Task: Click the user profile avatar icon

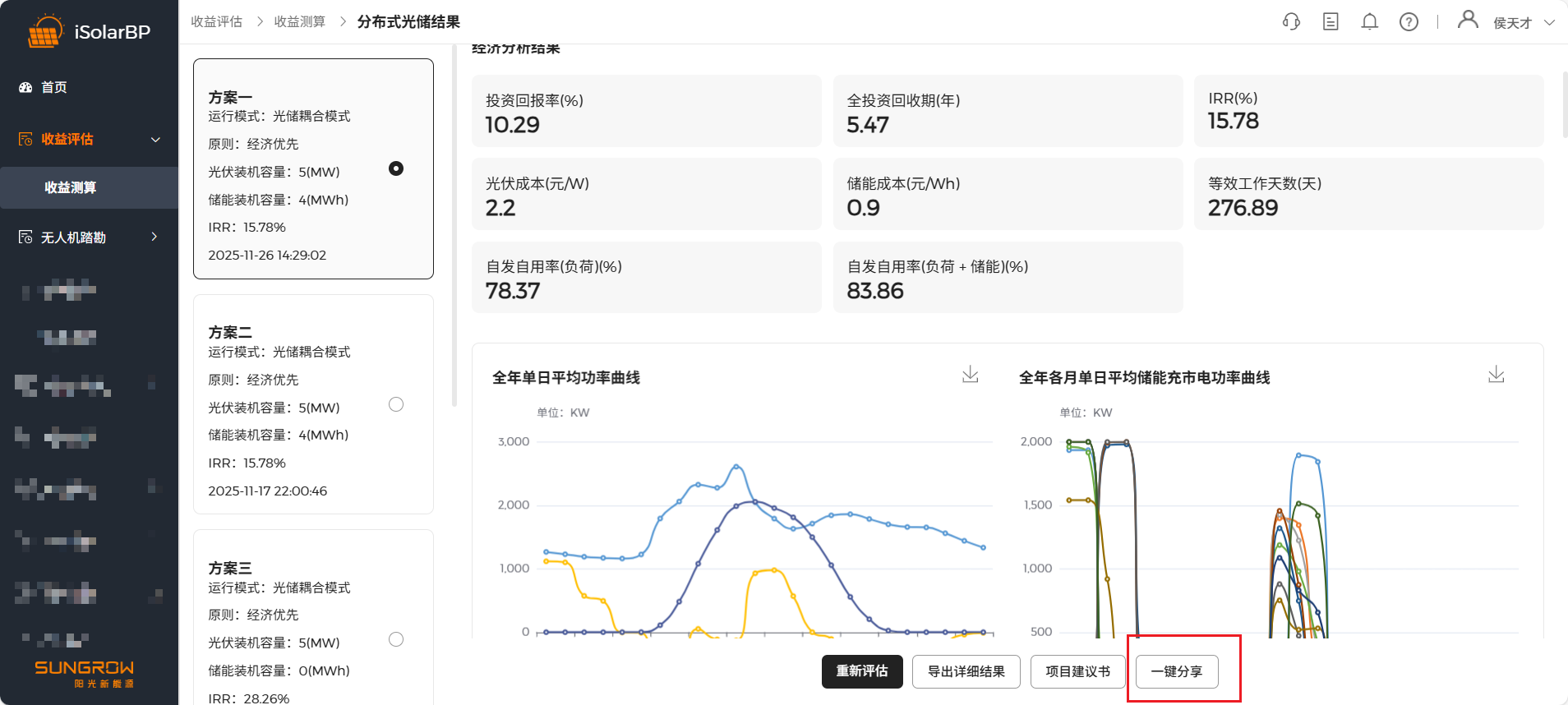Action: tap(1467, 20)
